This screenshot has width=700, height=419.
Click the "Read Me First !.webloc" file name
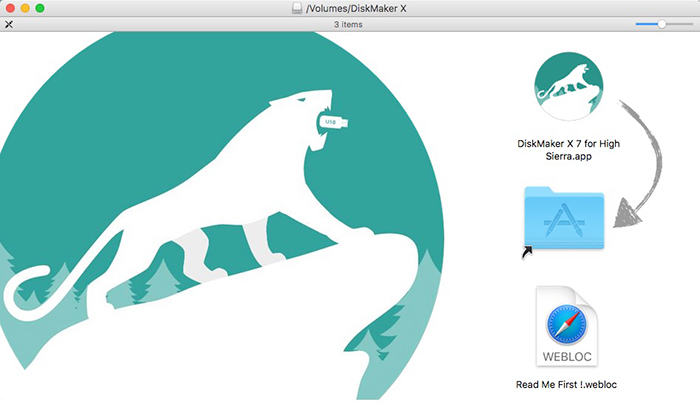(567, 384)
